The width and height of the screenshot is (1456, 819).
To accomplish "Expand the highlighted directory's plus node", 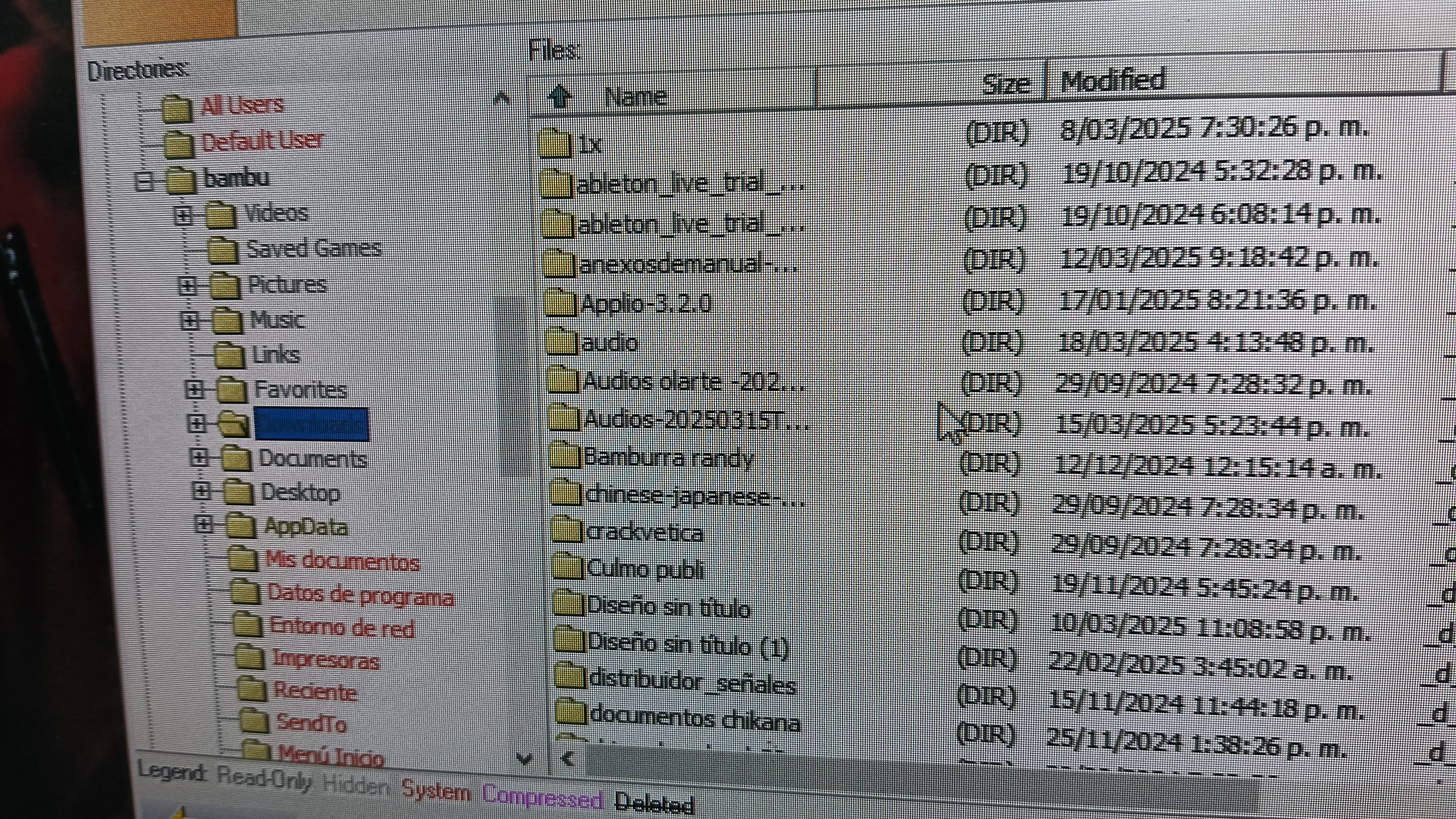I will coord(196,423).
